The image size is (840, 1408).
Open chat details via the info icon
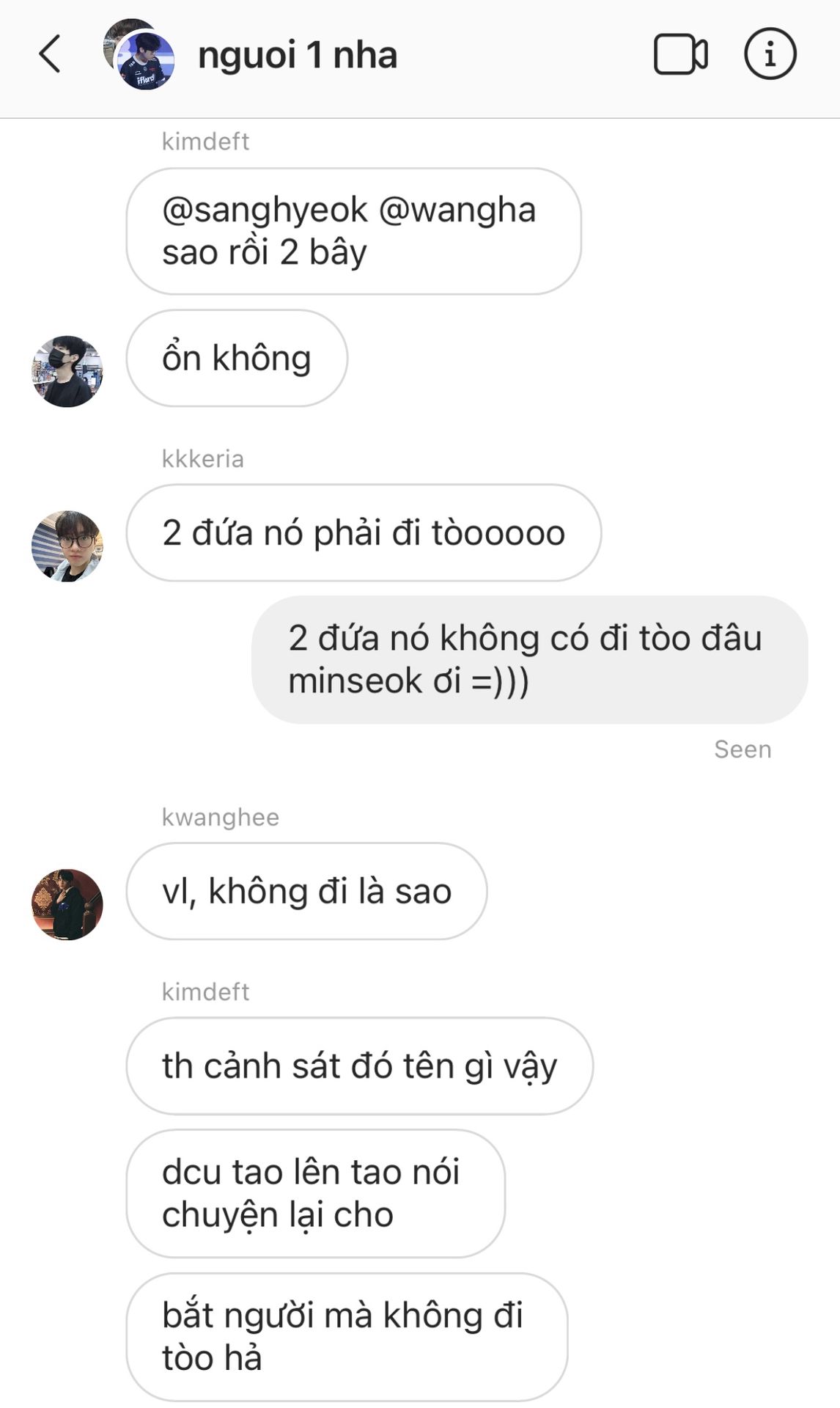pyautogui.click(x=770, y=54)
